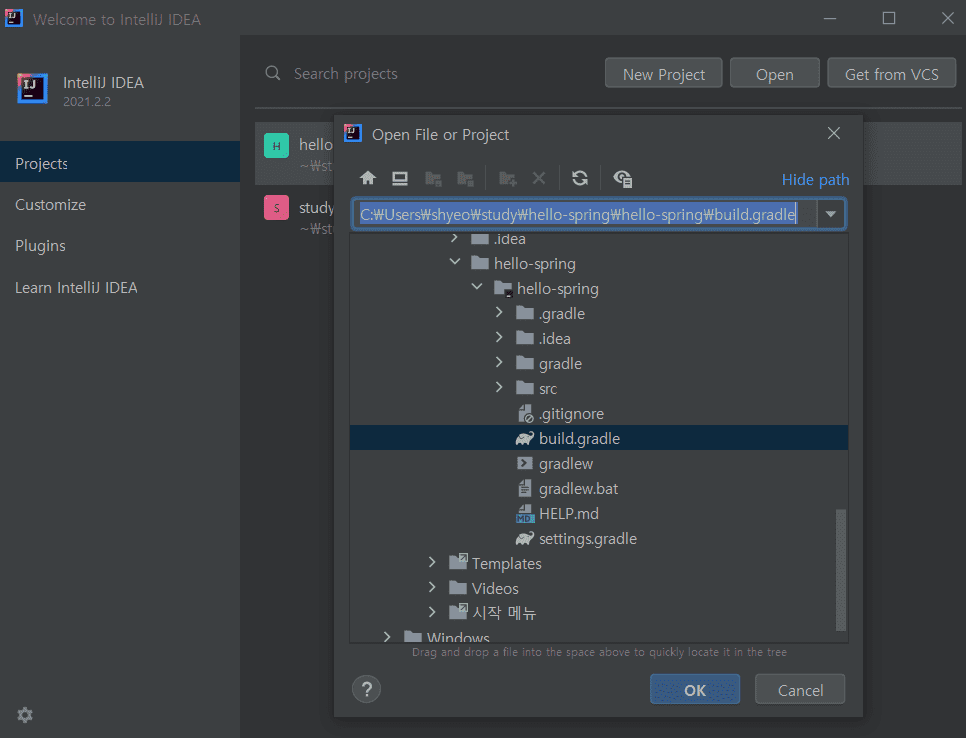Select the 시작 메뉴 row in the tree
The width and height of the screenshot is (966, 738).
(x=598, y=613)
